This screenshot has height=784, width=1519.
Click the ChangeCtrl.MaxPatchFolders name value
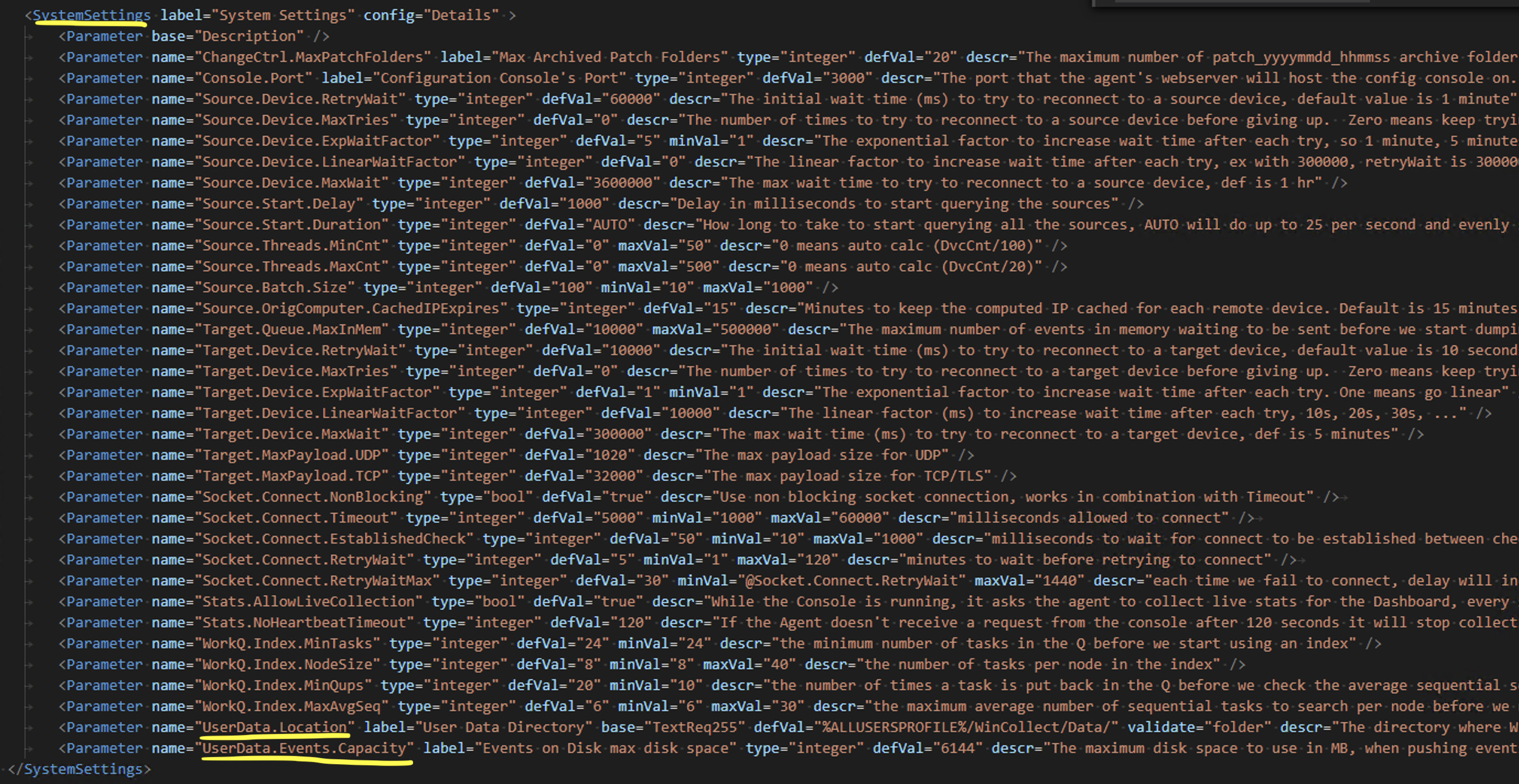[313, 57]
